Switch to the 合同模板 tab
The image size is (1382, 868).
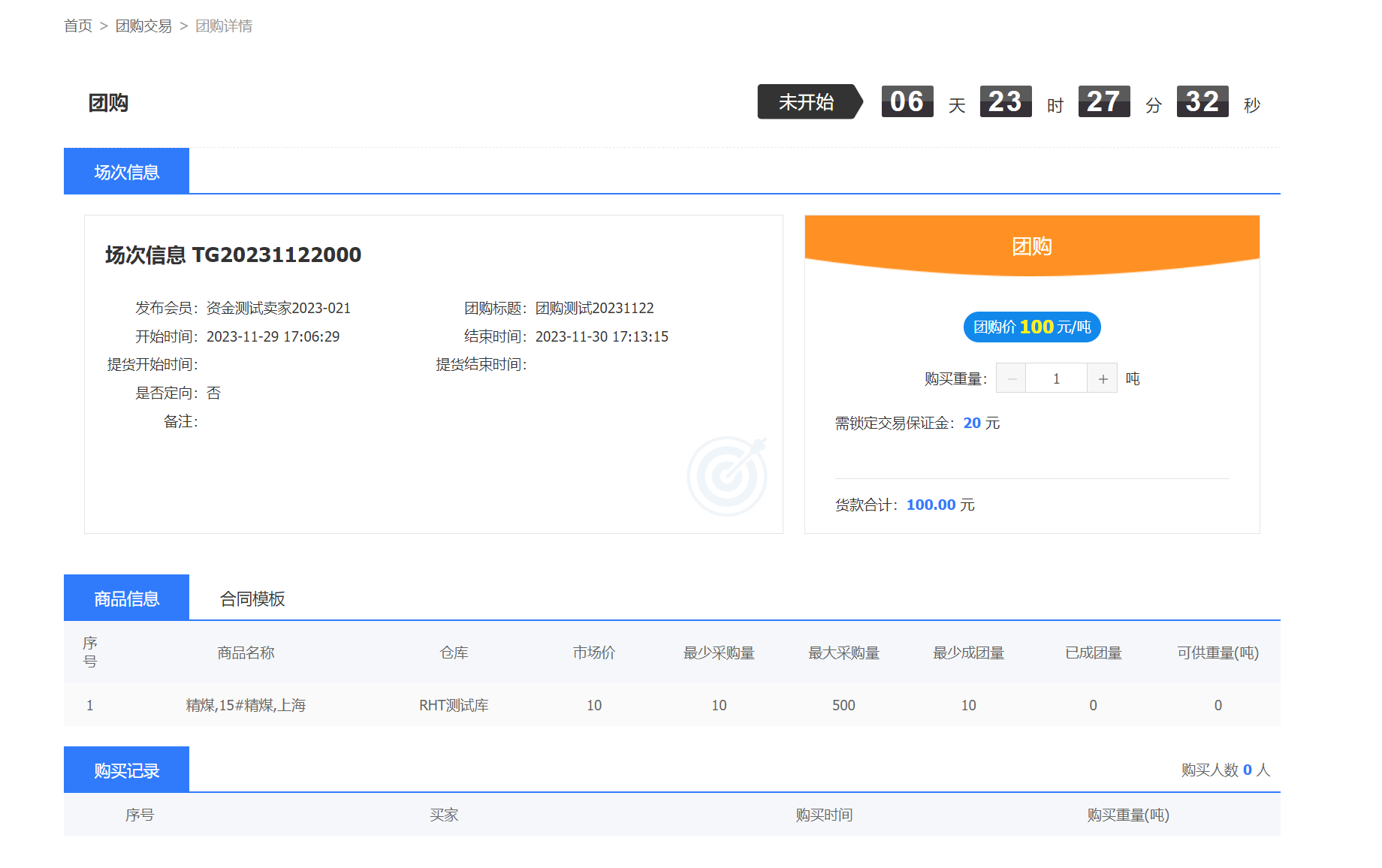pyautogui.click(x=252, y=598)
